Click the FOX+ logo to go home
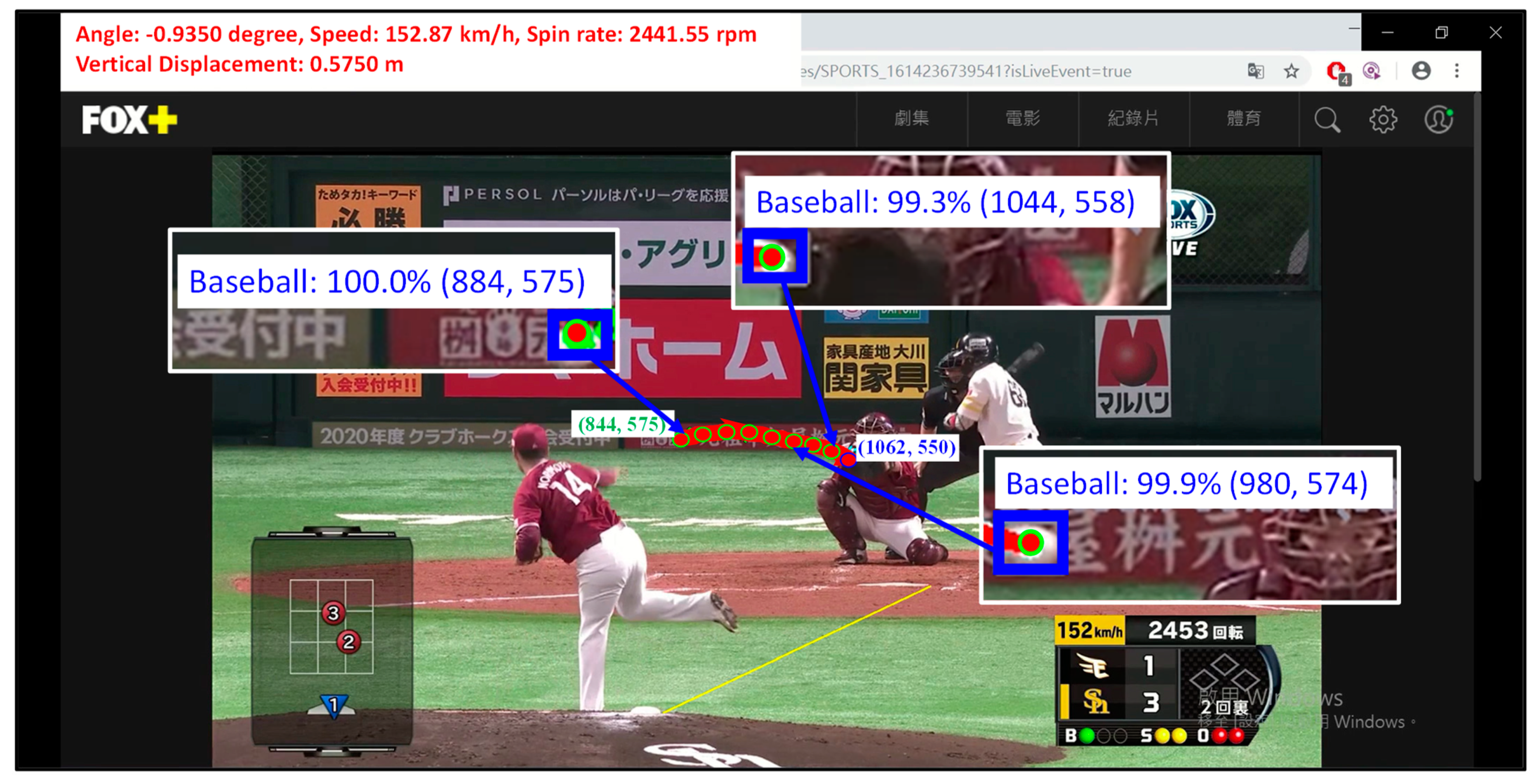The image size is (1539, 784). pos(130,120)
